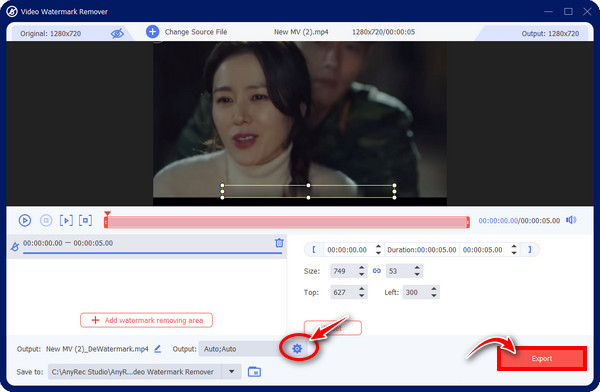
Task: Click the pink timeline progress bar
Action: tap(287, 222)
